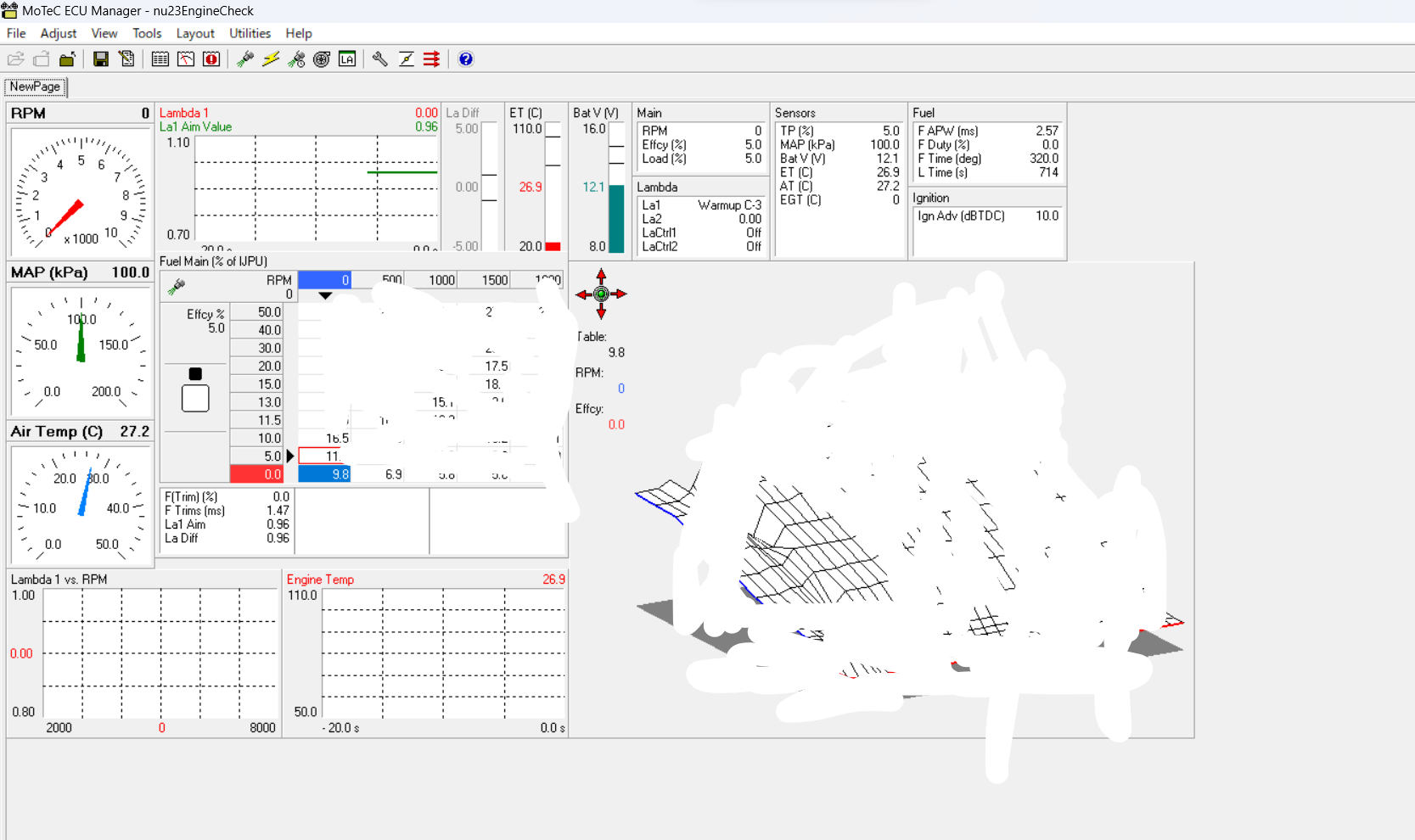Open the Utilities menu

[x=249, y=33]
